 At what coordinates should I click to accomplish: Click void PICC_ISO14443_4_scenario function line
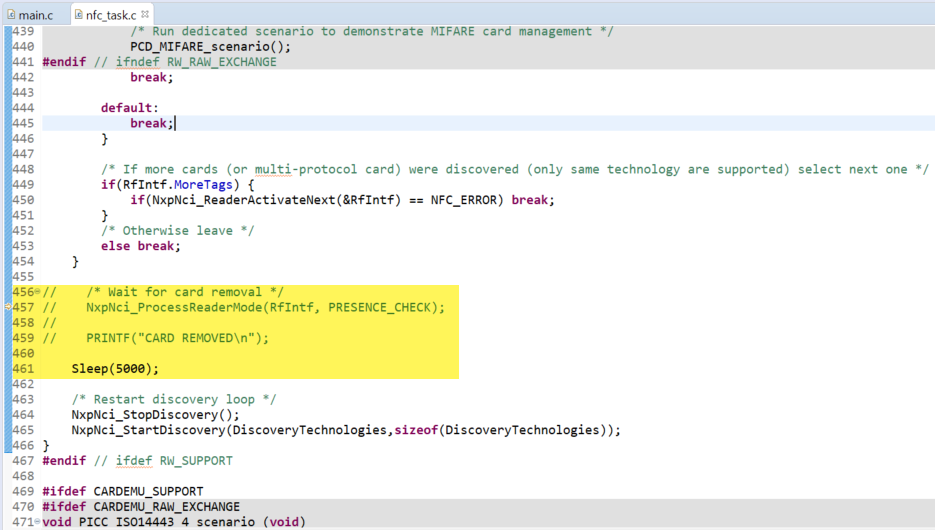click(174, 522)
